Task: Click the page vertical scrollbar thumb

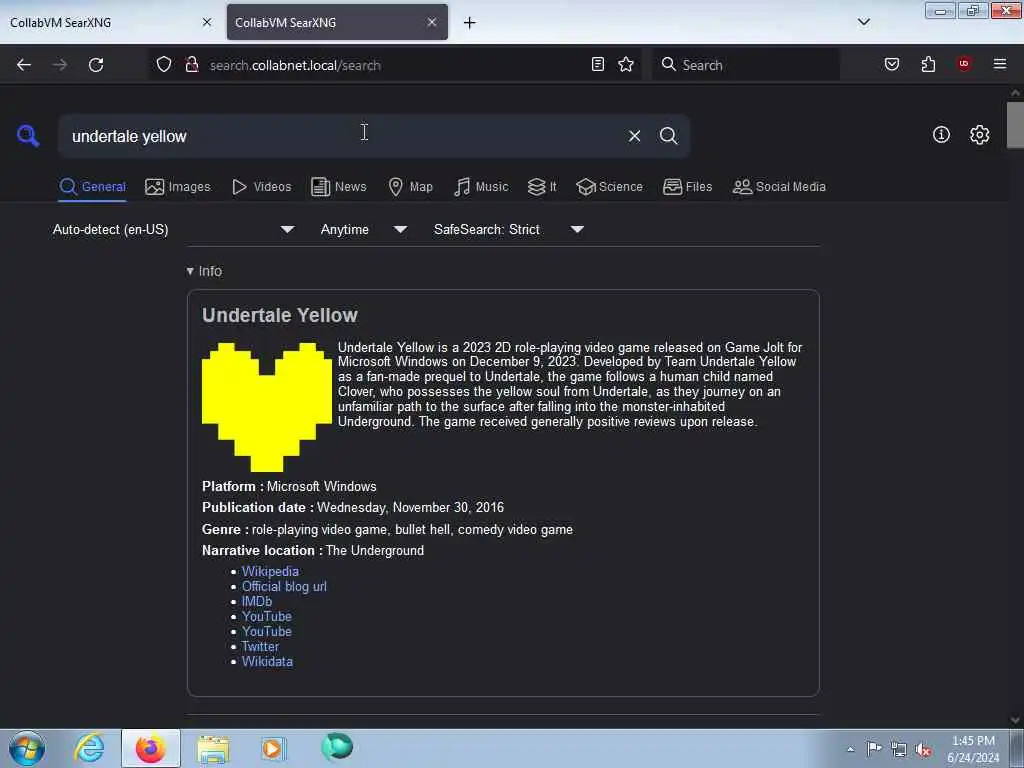Action: 1015,125
